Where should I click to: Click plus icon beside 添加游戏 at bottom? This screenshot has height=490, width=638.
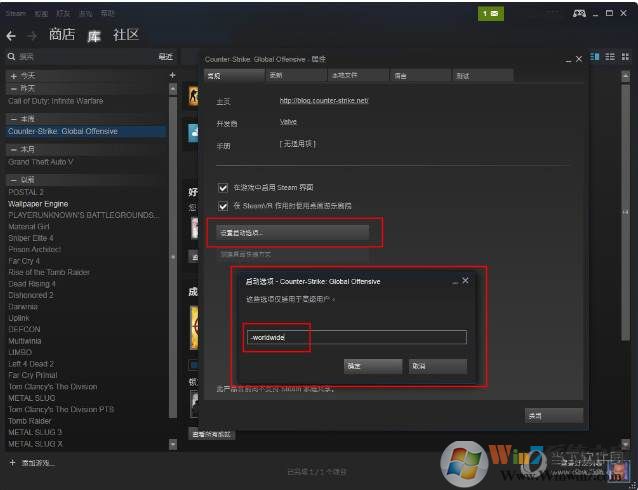click(x=13, y=463)
